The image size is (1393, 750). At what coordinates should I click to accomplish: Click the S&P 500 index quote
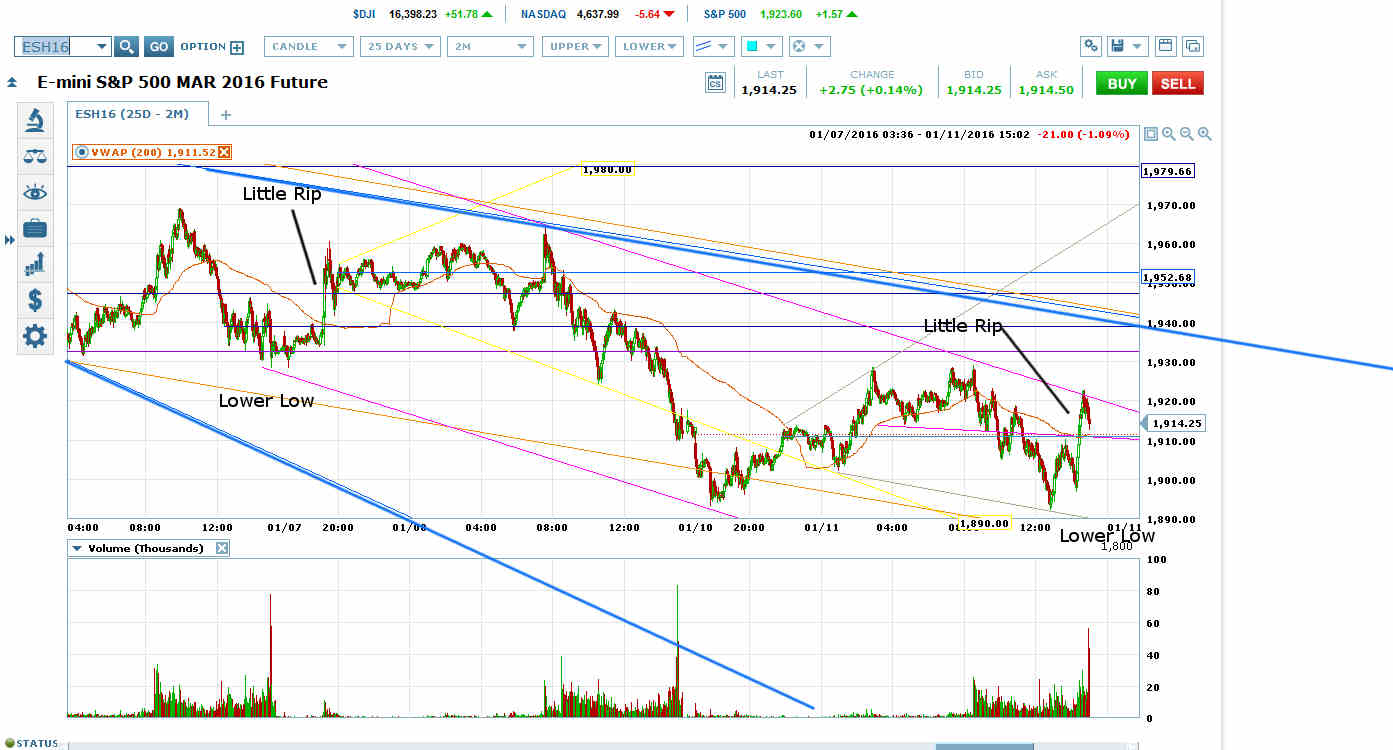click(x=779, y=14)
